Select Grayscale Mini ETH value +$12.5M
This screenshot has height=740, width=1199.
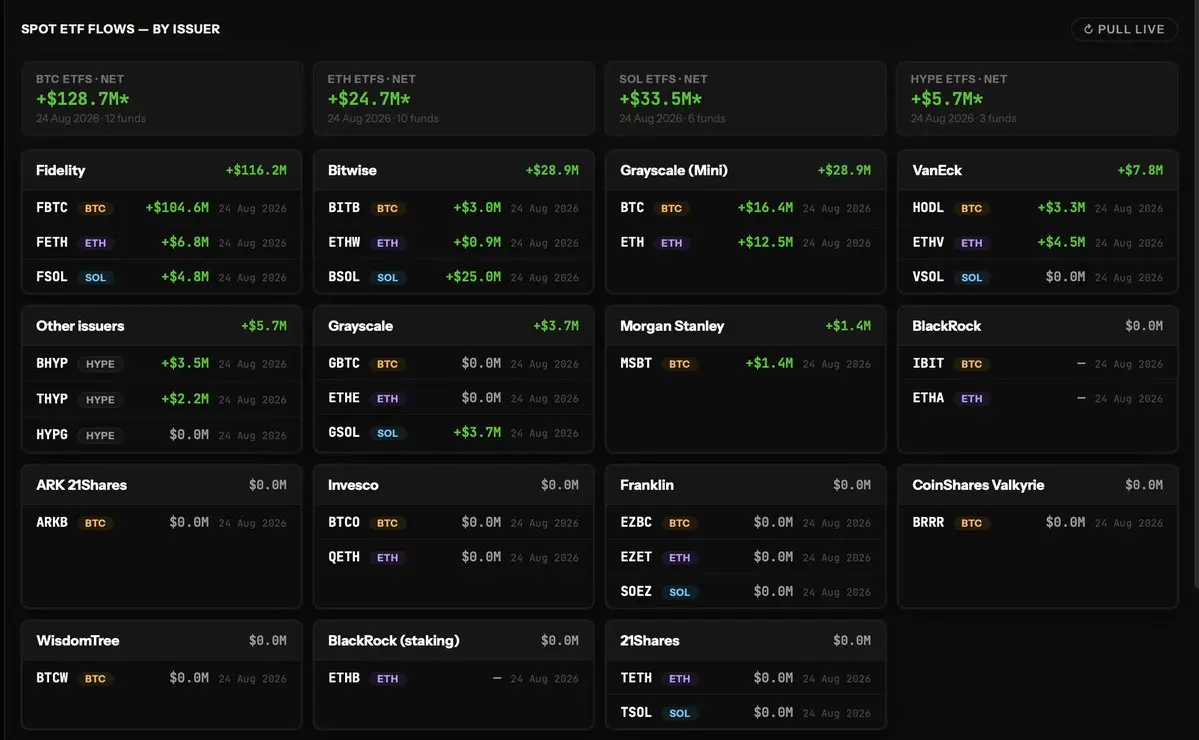[x=765, y=242]
